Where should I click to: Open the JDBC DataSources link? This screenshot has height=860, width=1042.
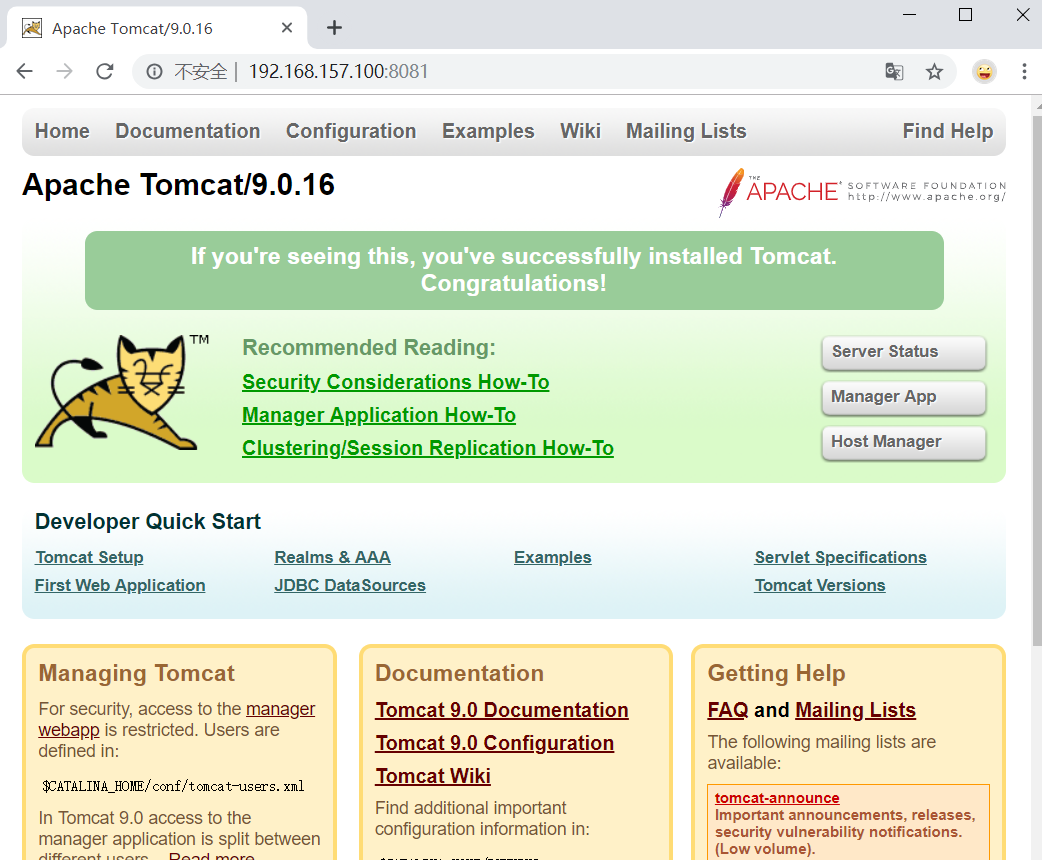350,586
